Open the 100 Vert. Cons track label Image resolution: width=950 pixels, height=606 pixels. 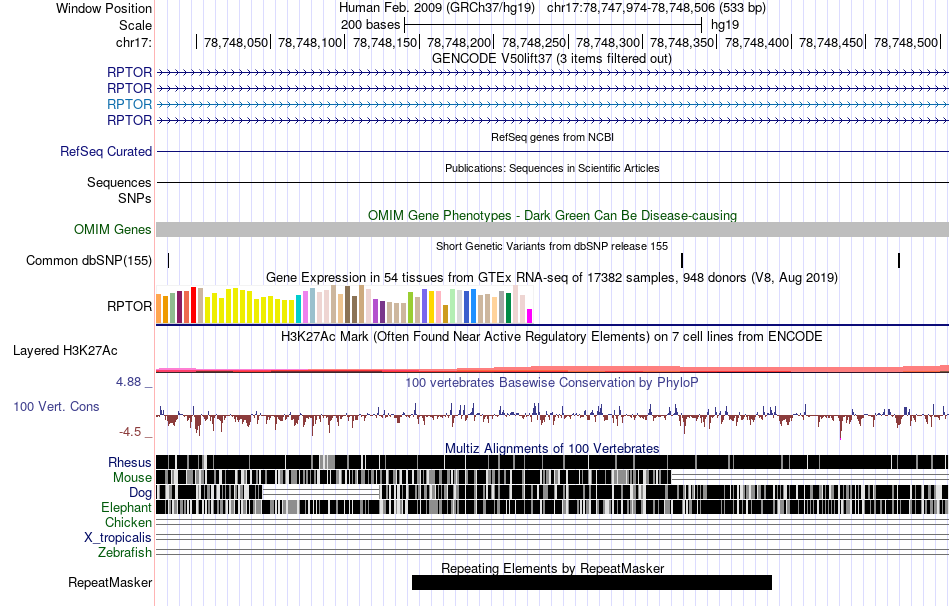coord(56,407)
